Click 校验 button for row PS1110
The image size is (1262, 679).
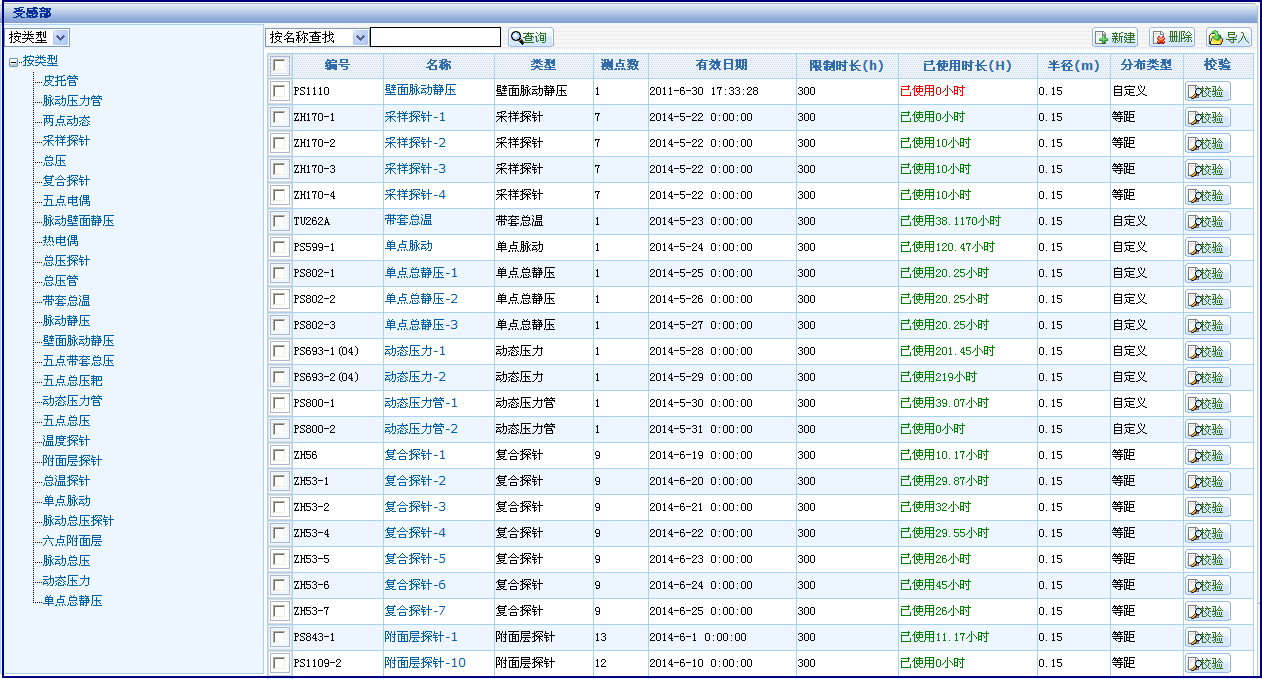[1208, 91]
